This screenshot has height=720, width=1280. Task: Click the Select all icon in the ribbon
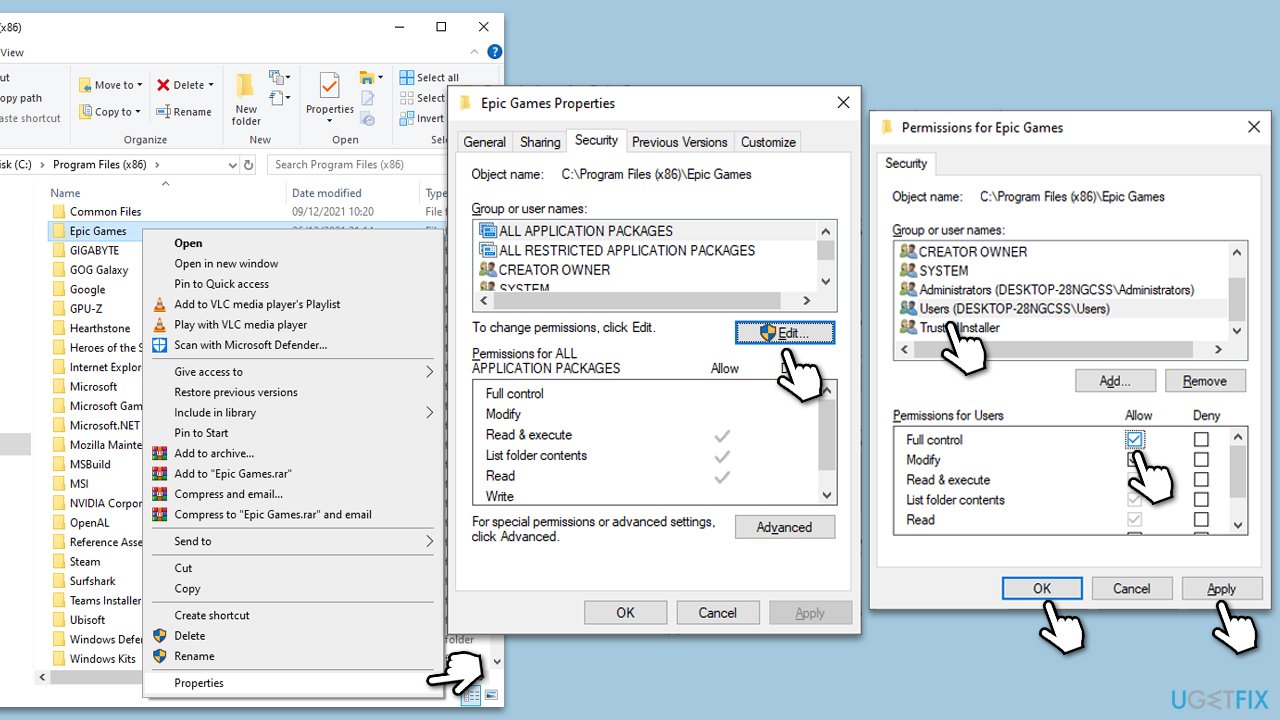click(407, 78)
